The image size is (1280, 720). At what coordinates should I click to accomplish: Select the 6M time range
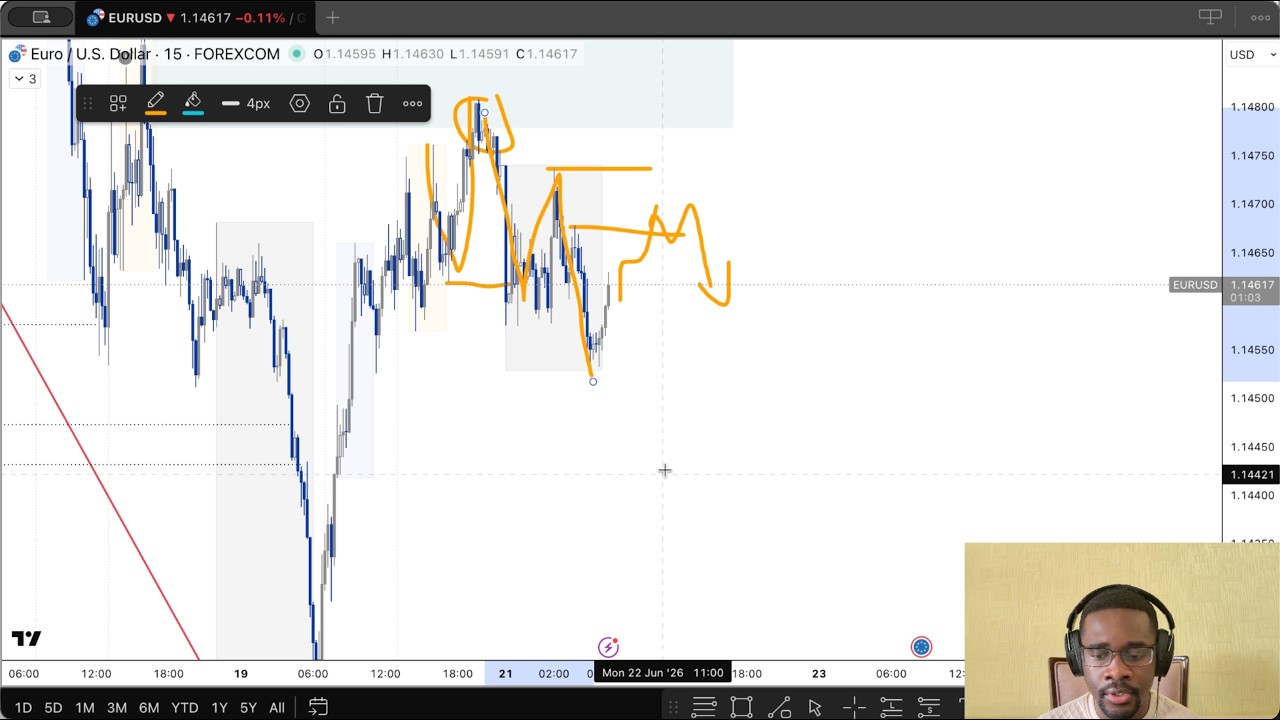[149, 708]
